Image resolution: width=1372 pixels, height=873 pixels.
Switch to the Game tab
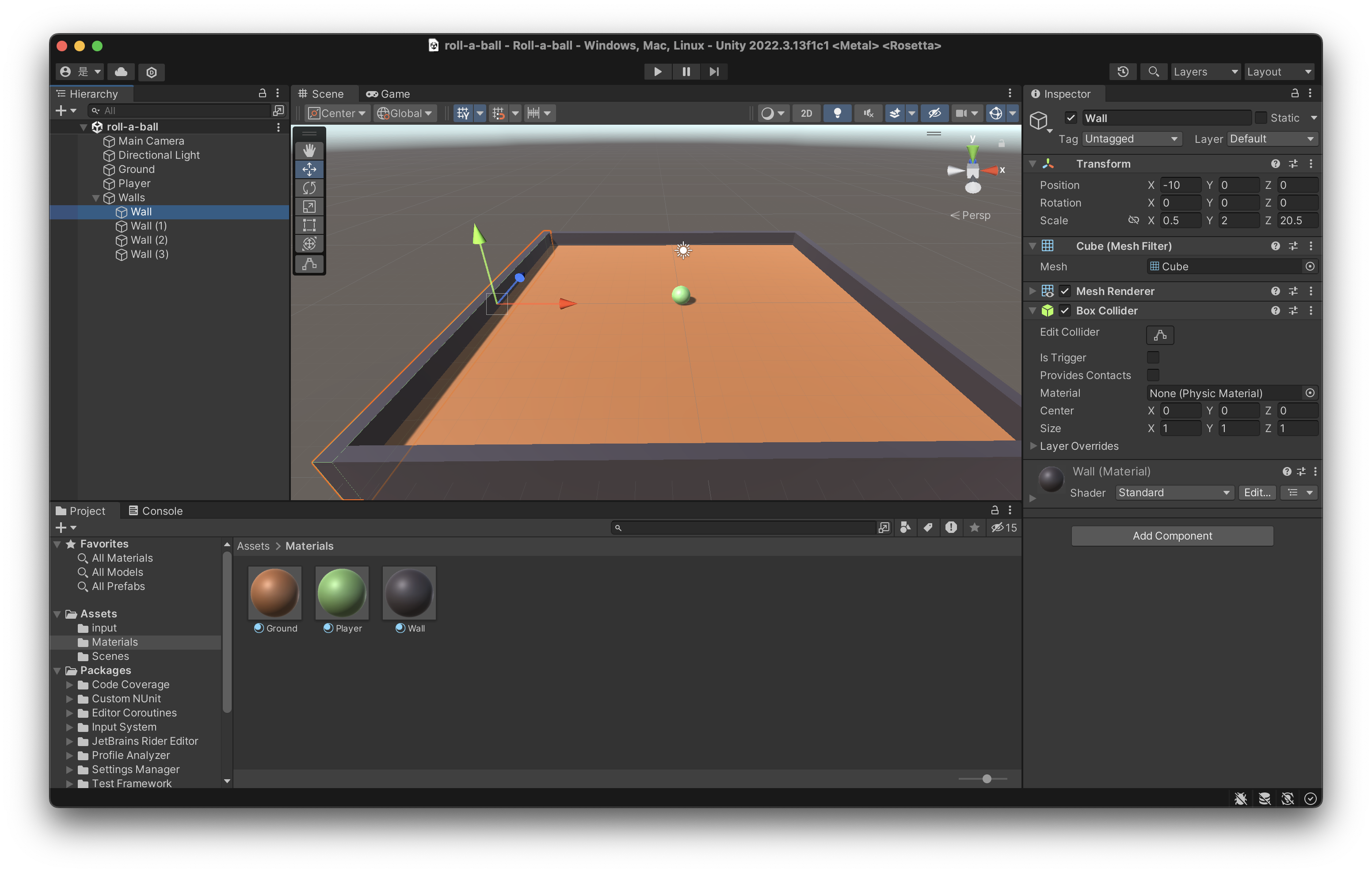[x=388, y=94]
